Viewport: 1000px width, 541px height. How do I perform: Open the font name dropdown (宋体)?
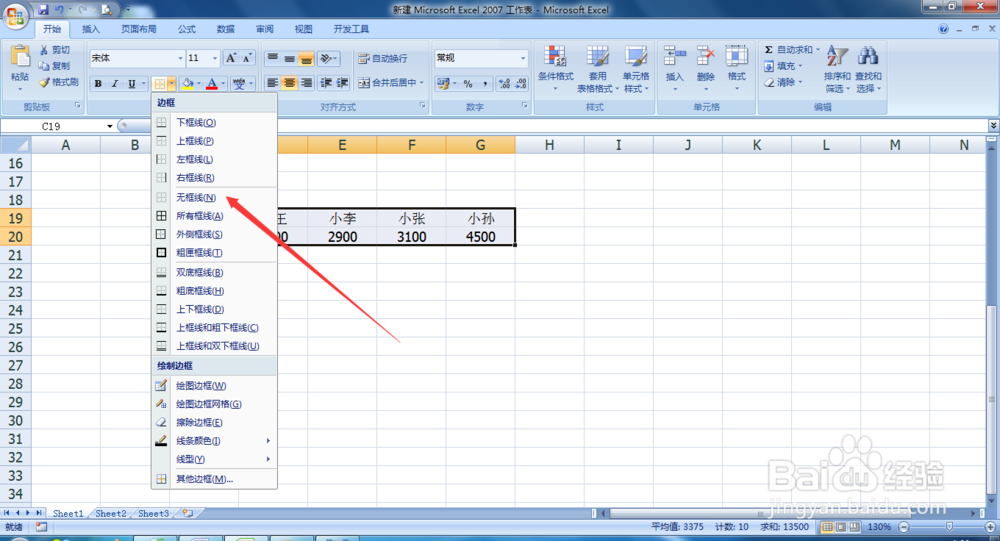pyautogui.click(x=180, y=58)
